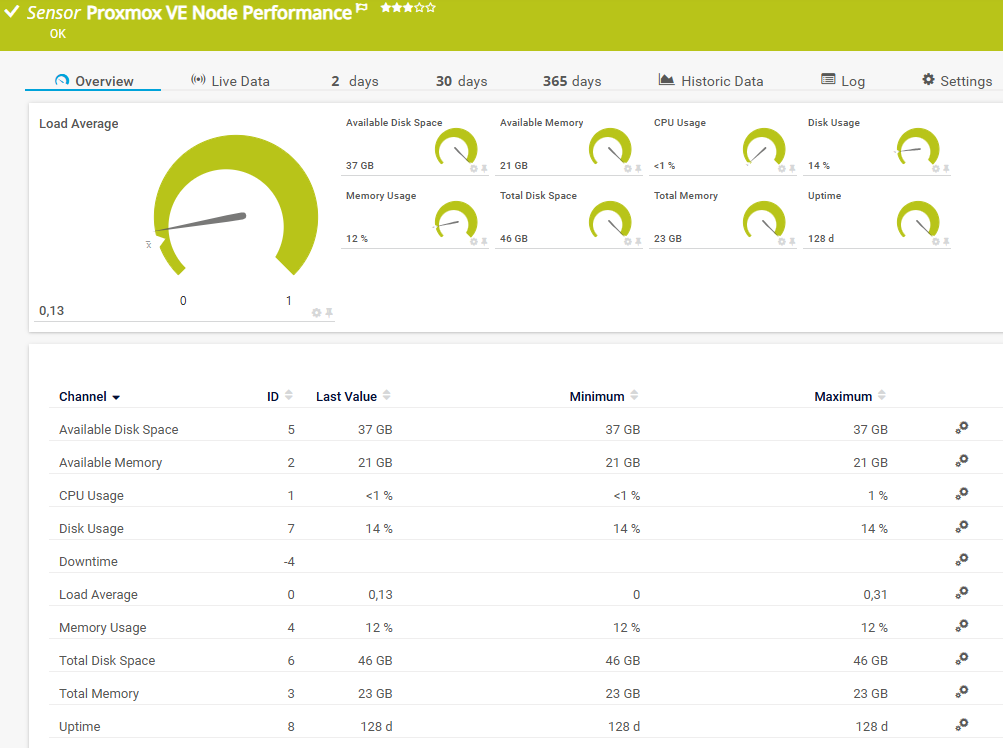1003x748 pixels.
Task: Open settings gear for Total Memory row
Action: coord(961,692)
